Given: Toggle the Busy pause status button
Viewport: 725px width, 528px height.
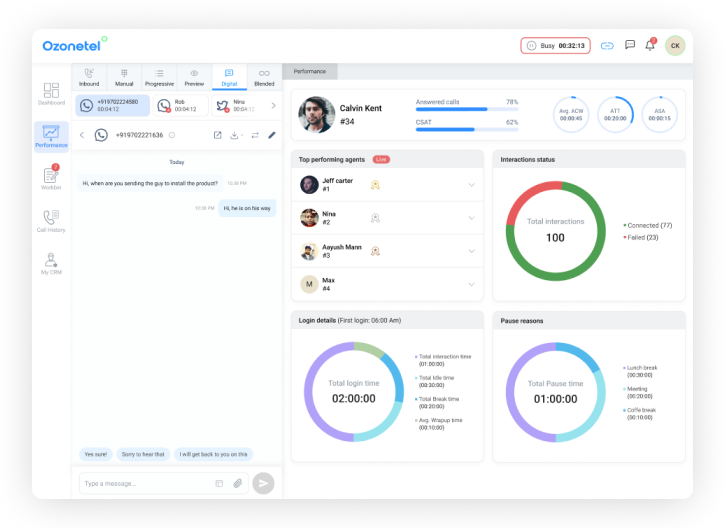Looking at the screenshot, I should pyautogui.click(x=555, y=45).
